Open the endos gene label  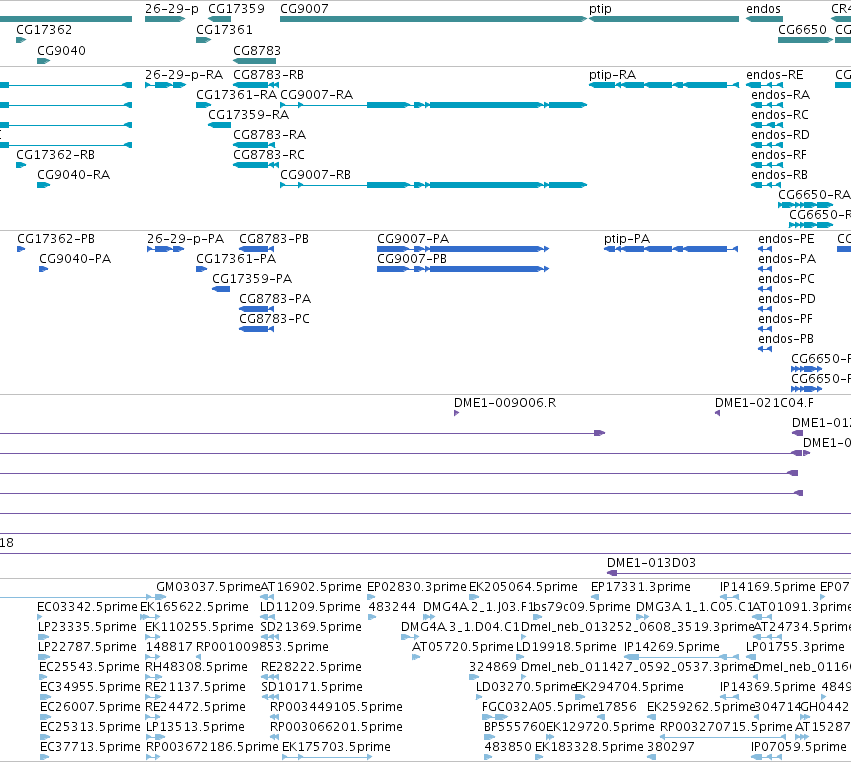(763, 9)
